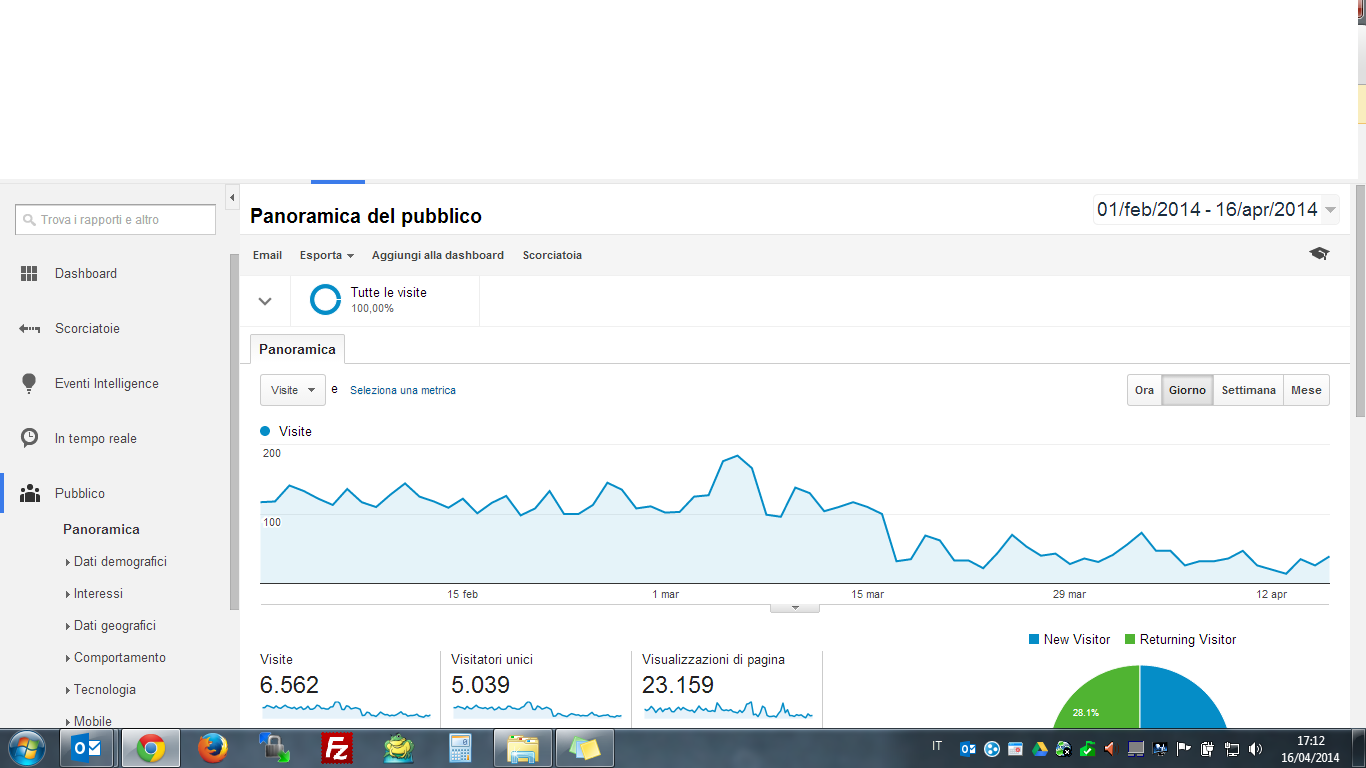Click the power plug tray icon
This screenshot has height=768, width=1366.
tap(1207, 748)
